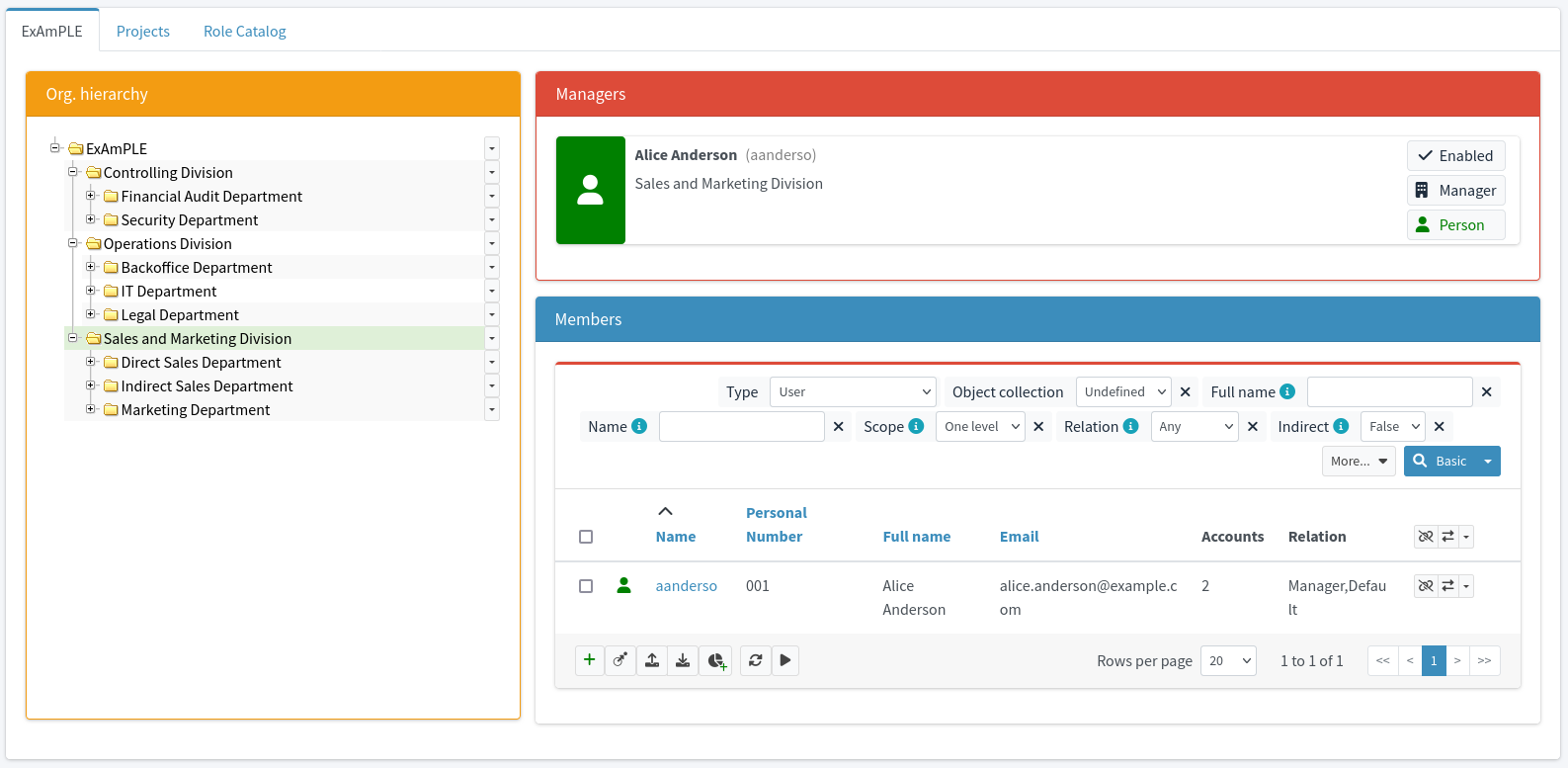This screenshot has width=1568, height=768.
Task: Open the Role Catalog tab
Action: 245,32
